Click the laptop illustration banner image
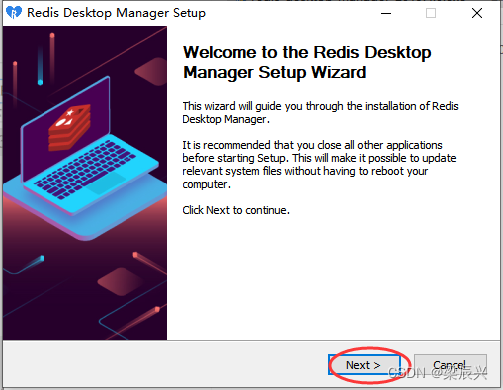Image resolution: width=503 pixels, height=390 pixels. [x=85, y=183]
